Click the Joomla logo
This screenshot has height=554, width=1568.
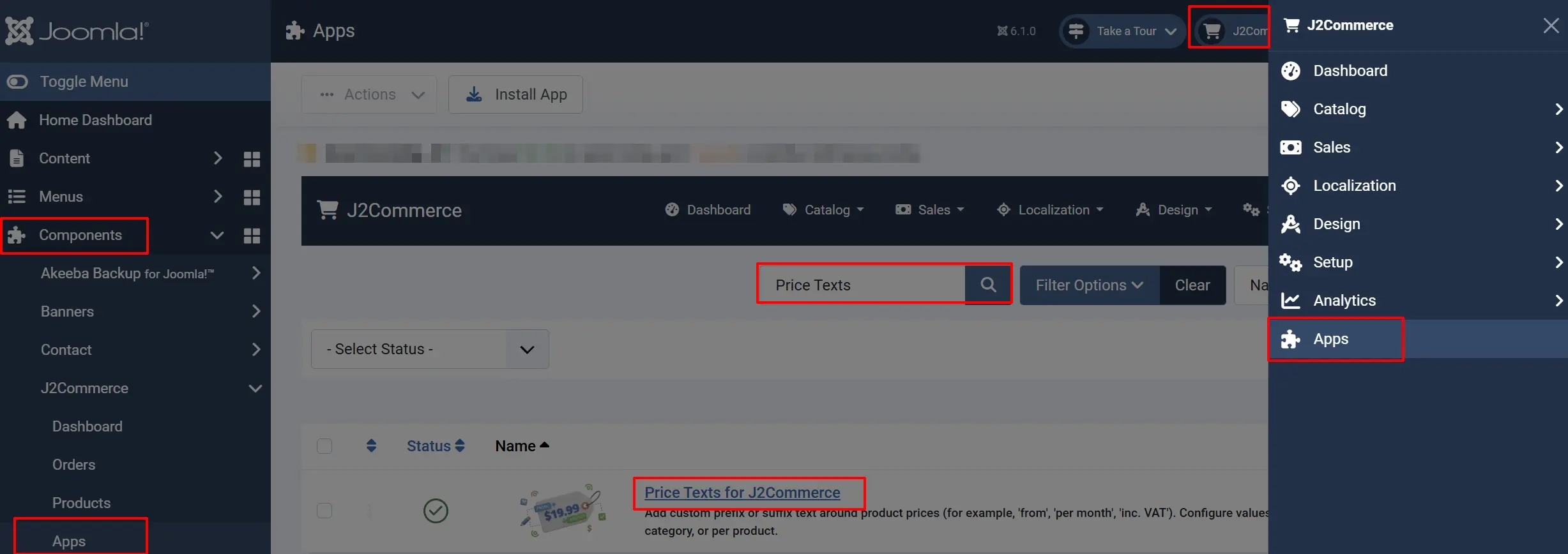(77, 31)
